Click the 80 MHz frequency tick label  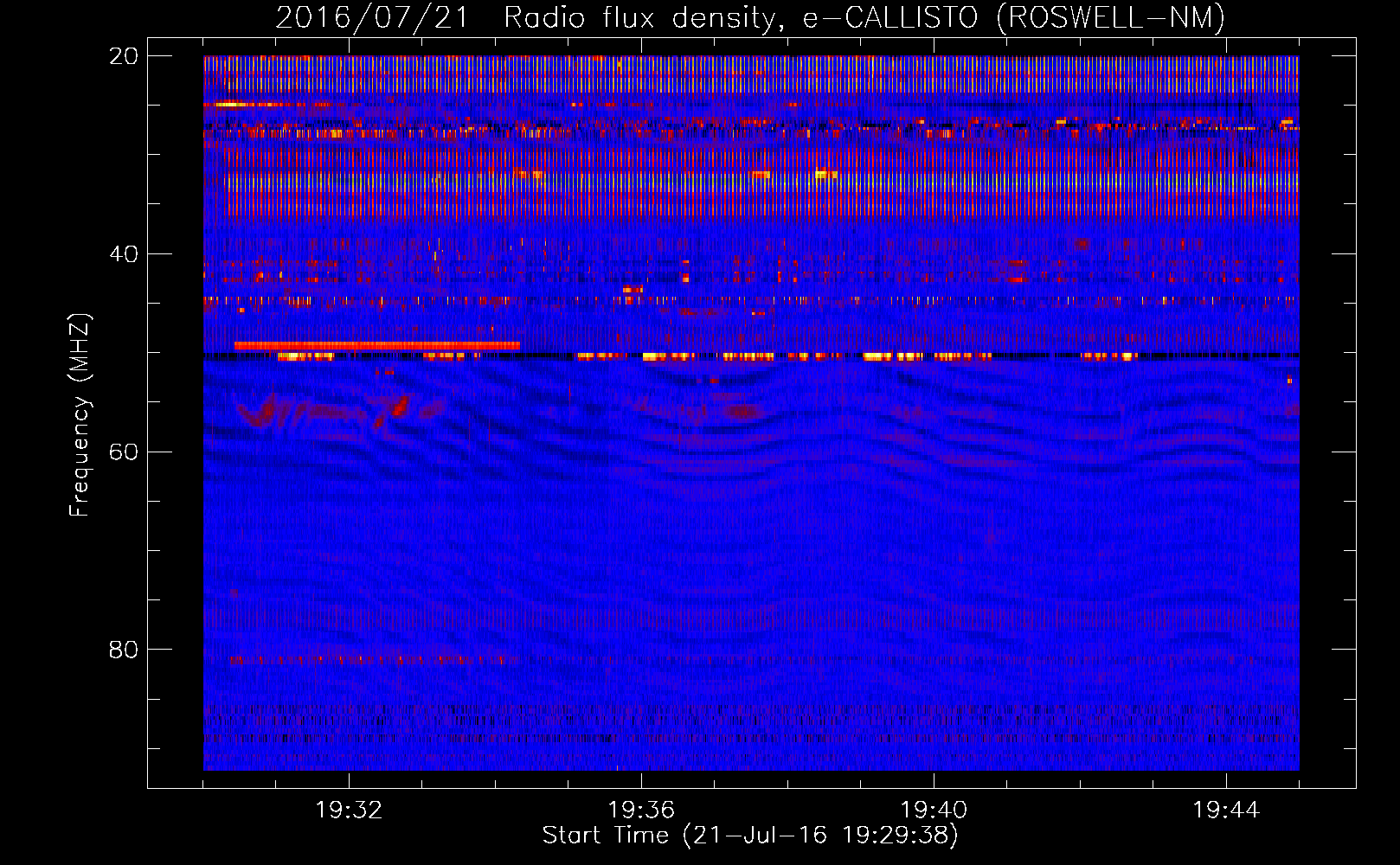124,650
